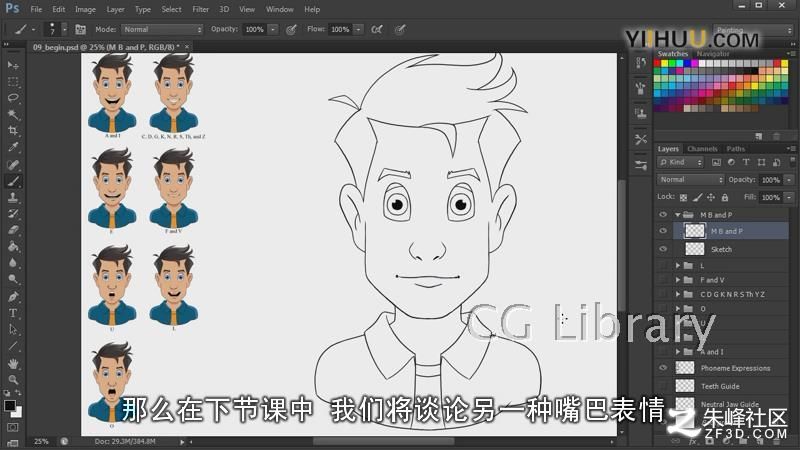
Task: Hide the Phoneme Expressions layer
Action: [663, 367]
